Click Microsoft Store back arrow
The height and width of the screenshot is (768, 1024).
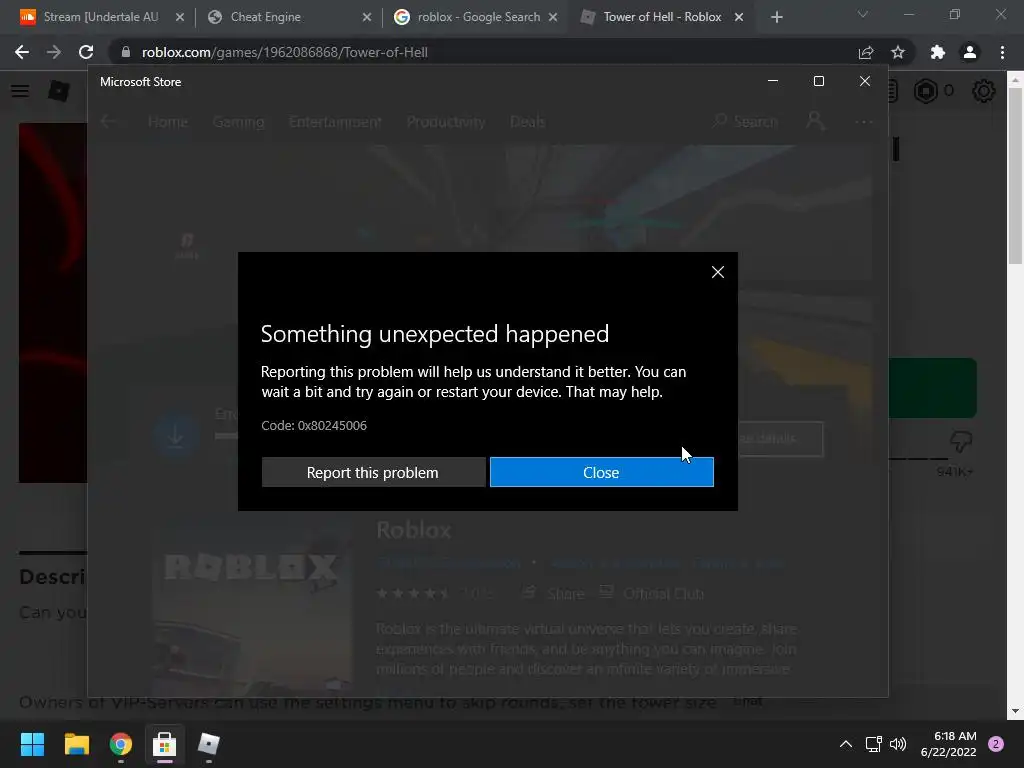108,121
